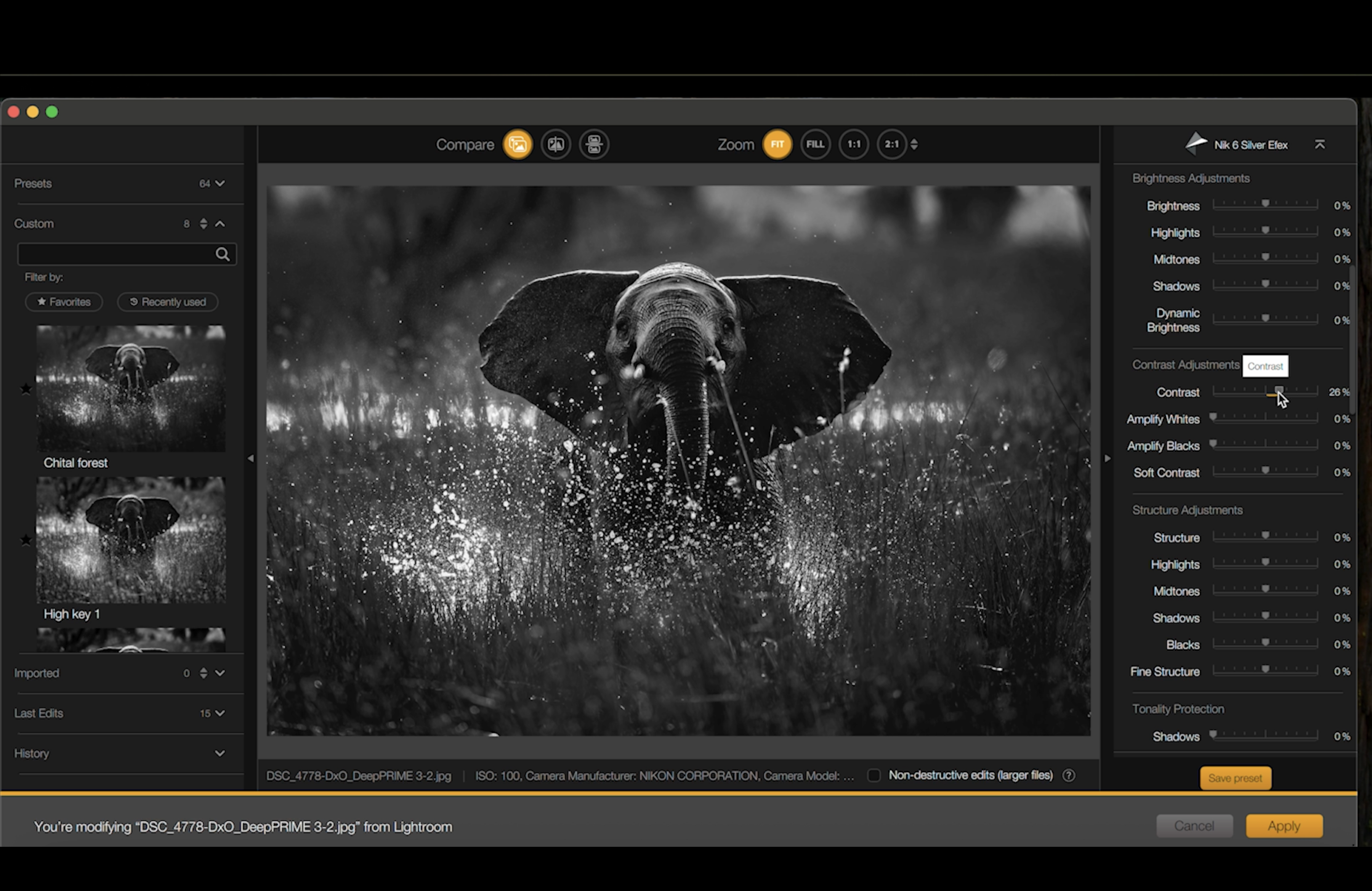Viewport: 1372px width, 891px height.
Task: Hide the left presets panel arrow
Action: click(250, 459)
